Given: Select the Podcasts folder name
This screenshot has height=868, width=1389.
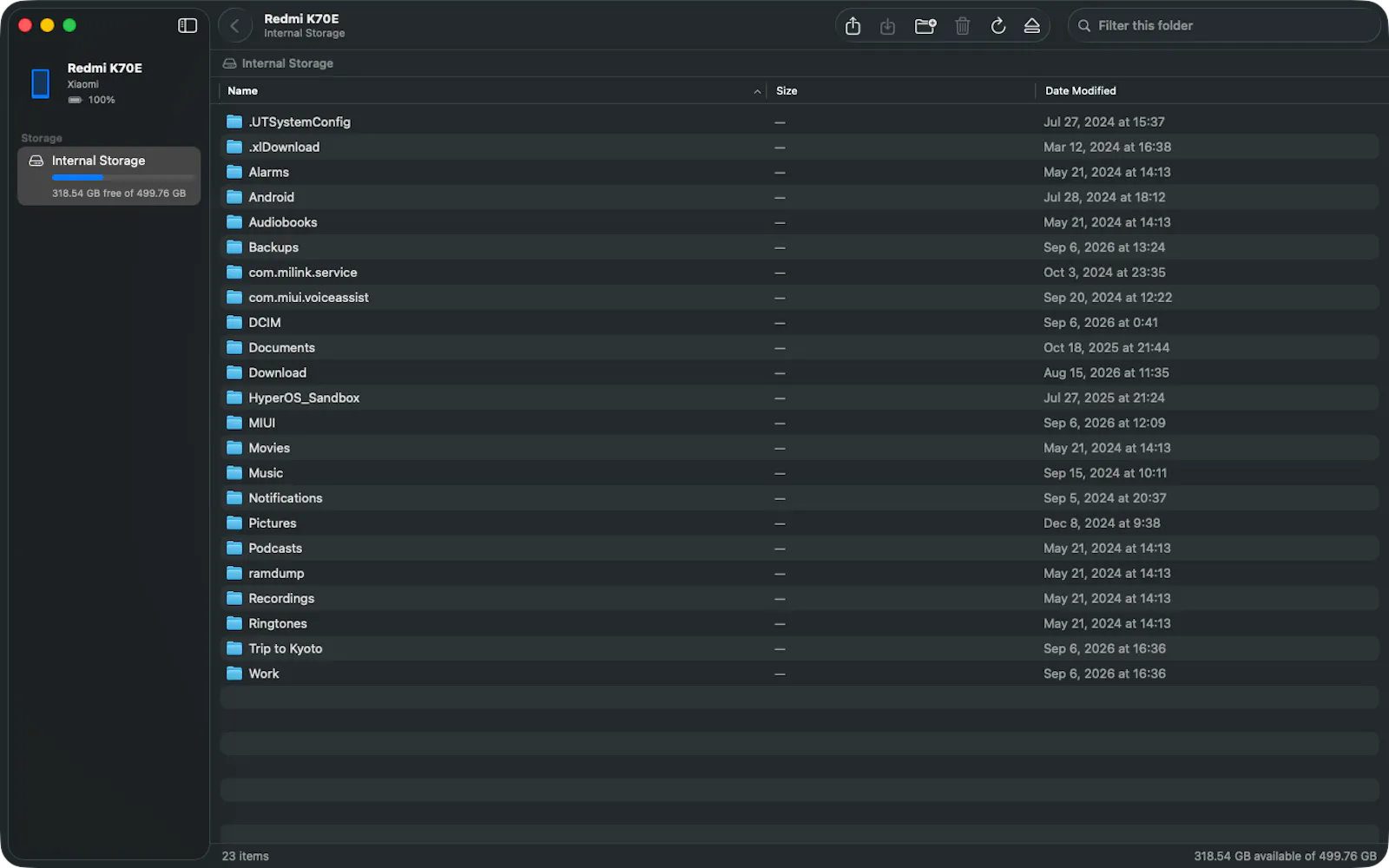Looking at the screenshot, I should coord(275,549).
